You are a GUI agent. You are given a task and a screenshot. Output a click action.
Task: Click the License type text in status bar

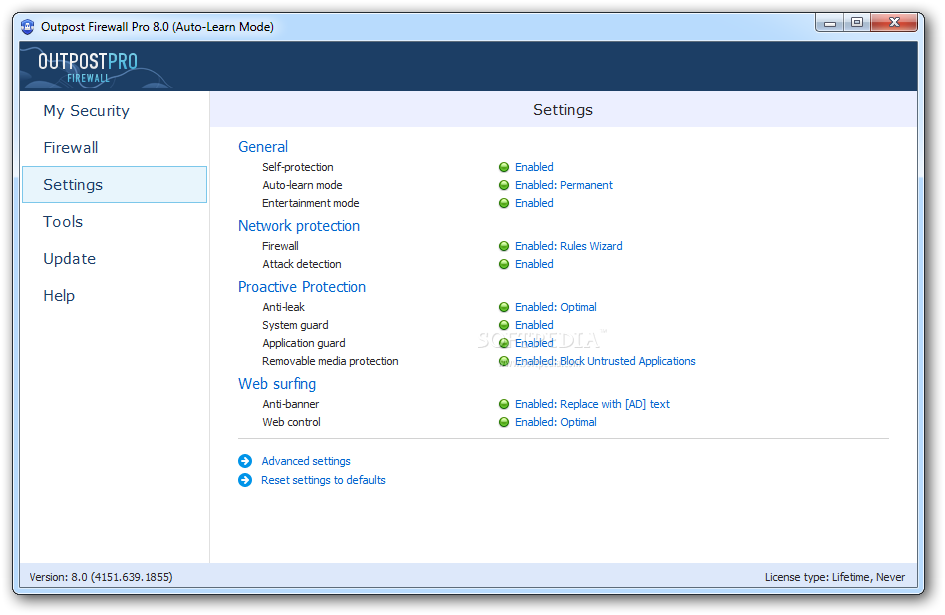835,577
